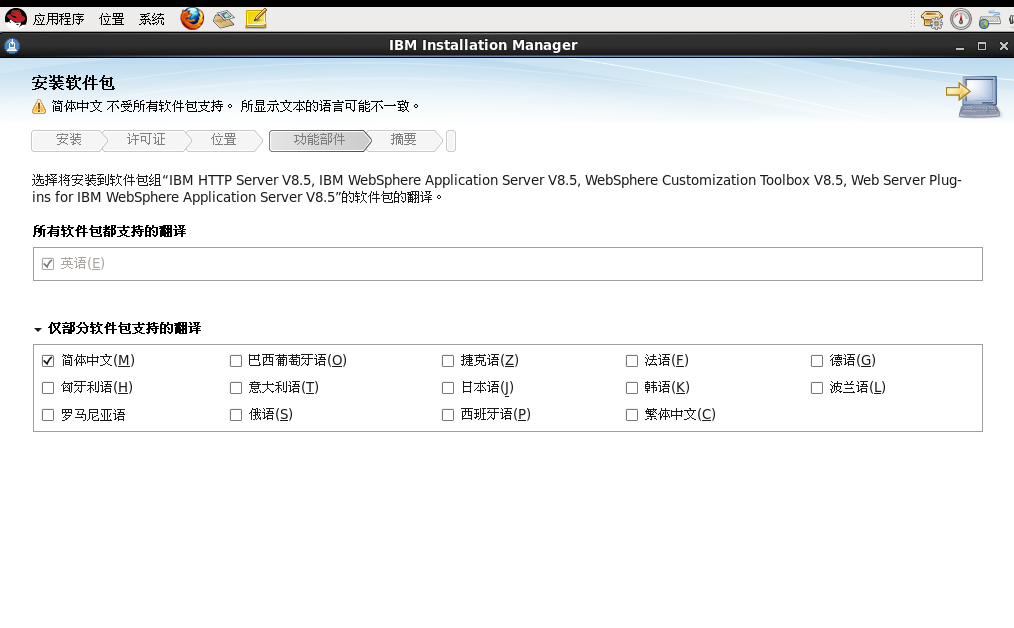Uncheck the 简体中文(M) checkbox
Viewport: 1014px width, 628px height.
48,361
